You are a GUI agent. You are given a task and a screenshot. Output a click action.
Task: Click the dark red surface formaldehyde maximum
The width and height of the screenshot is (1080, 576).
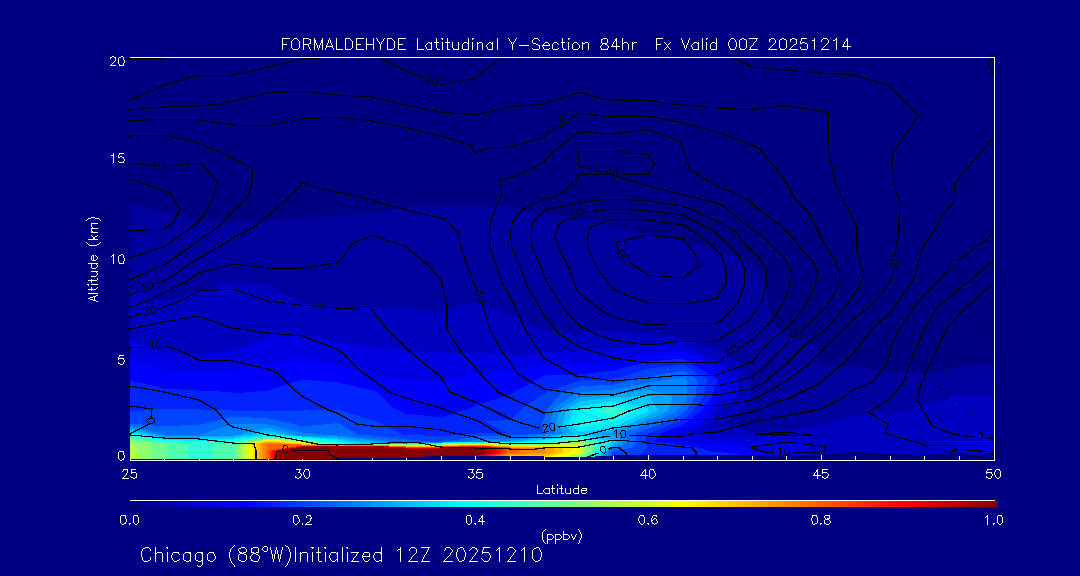(380, 452)
